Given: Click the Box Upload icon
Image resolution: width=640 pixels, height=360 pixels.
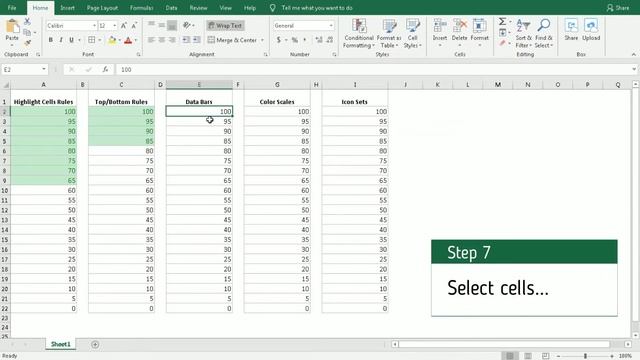Looking at the screenshot, I should 591,25.
